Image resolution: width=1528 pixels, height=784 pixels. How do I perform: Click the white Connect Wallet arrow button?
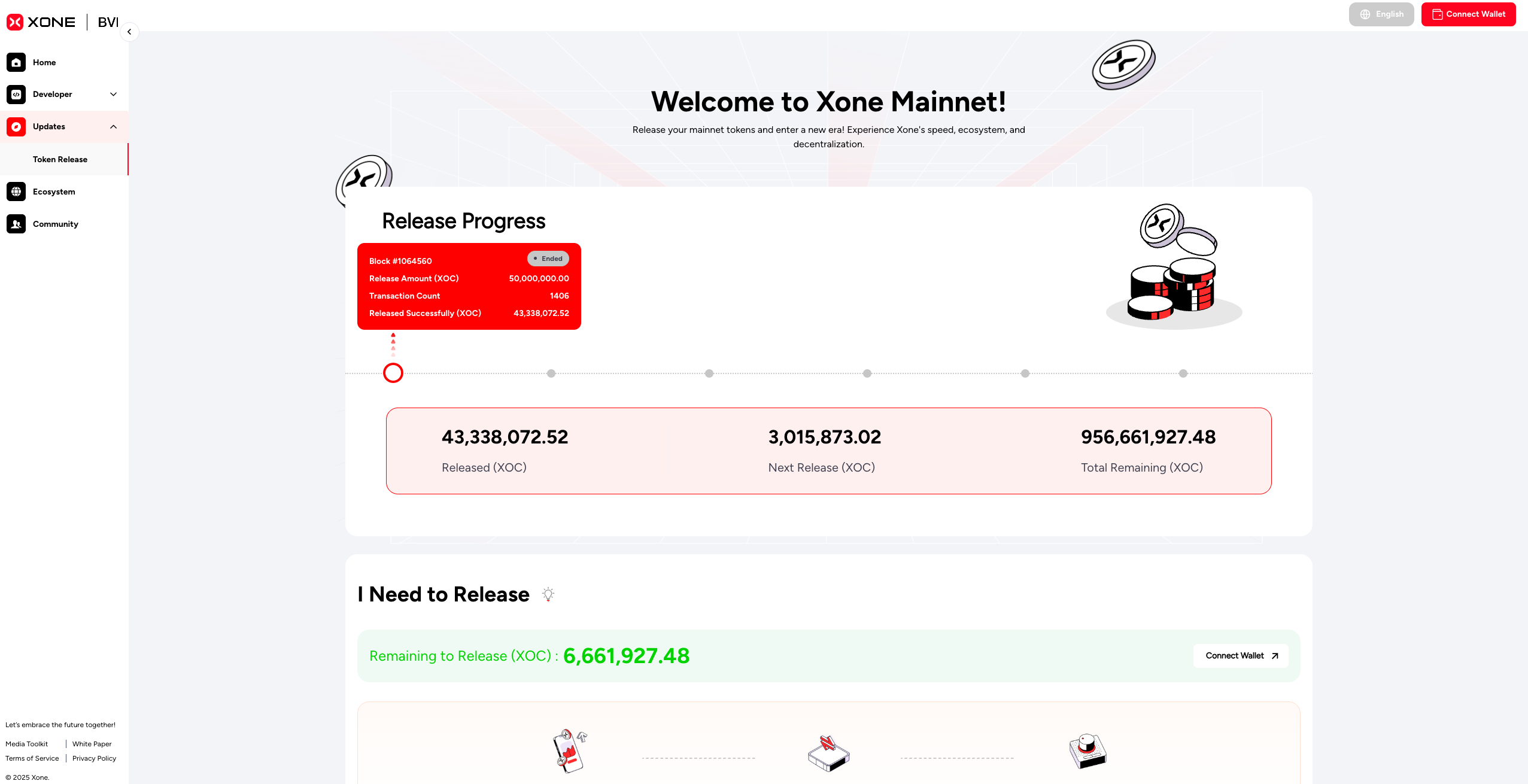1241,656
